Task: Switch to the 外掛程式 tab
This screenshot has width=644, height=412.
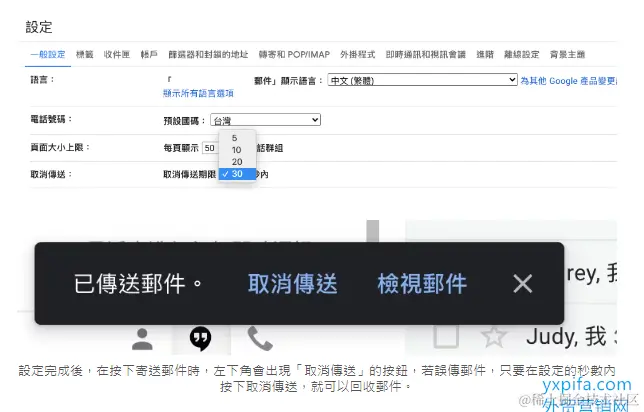Action: point(357,54)
